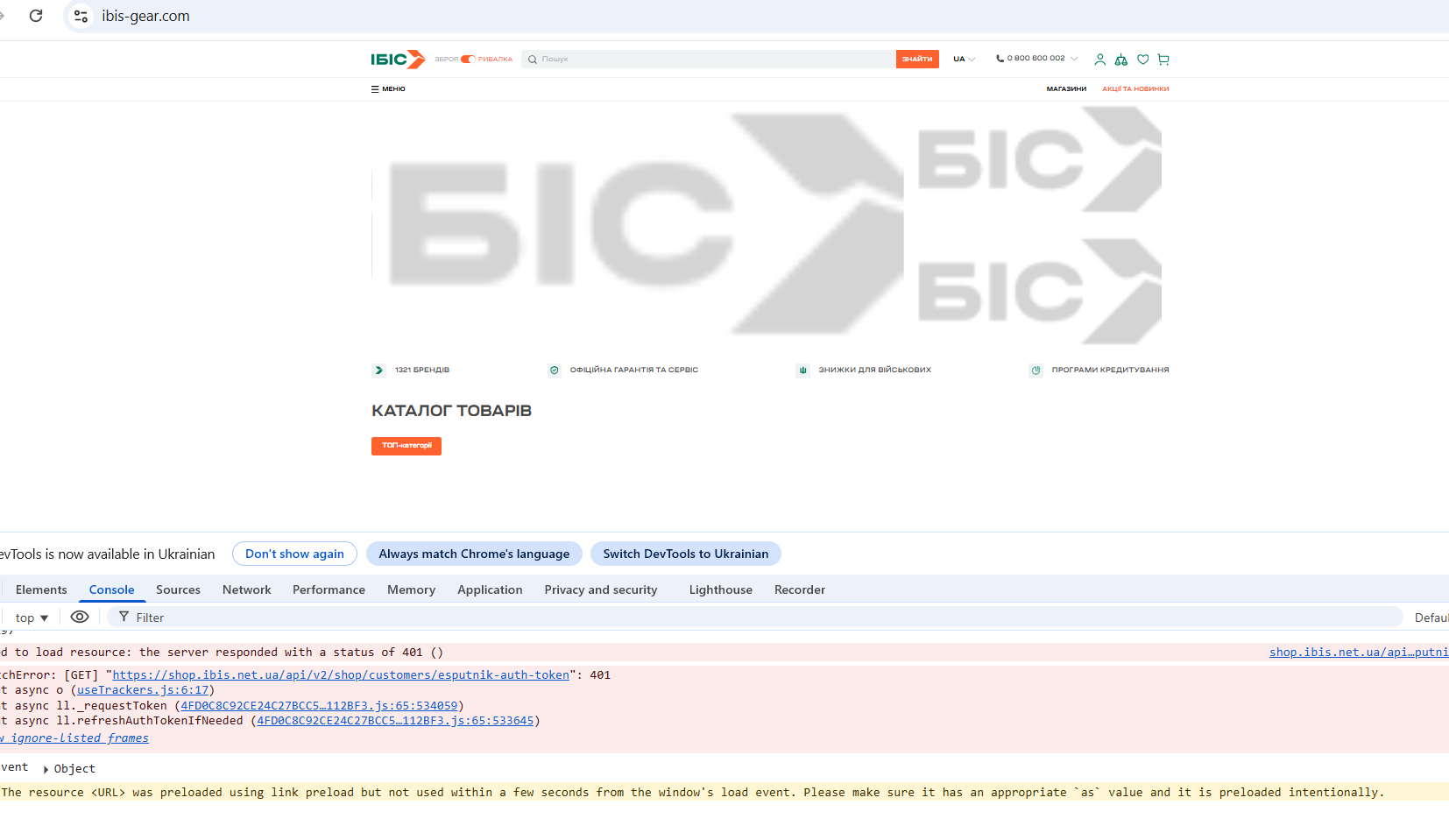This screenshot has height=840, width=1449.
Task: Click the phone handset icon
Action: pos(1000,59)
